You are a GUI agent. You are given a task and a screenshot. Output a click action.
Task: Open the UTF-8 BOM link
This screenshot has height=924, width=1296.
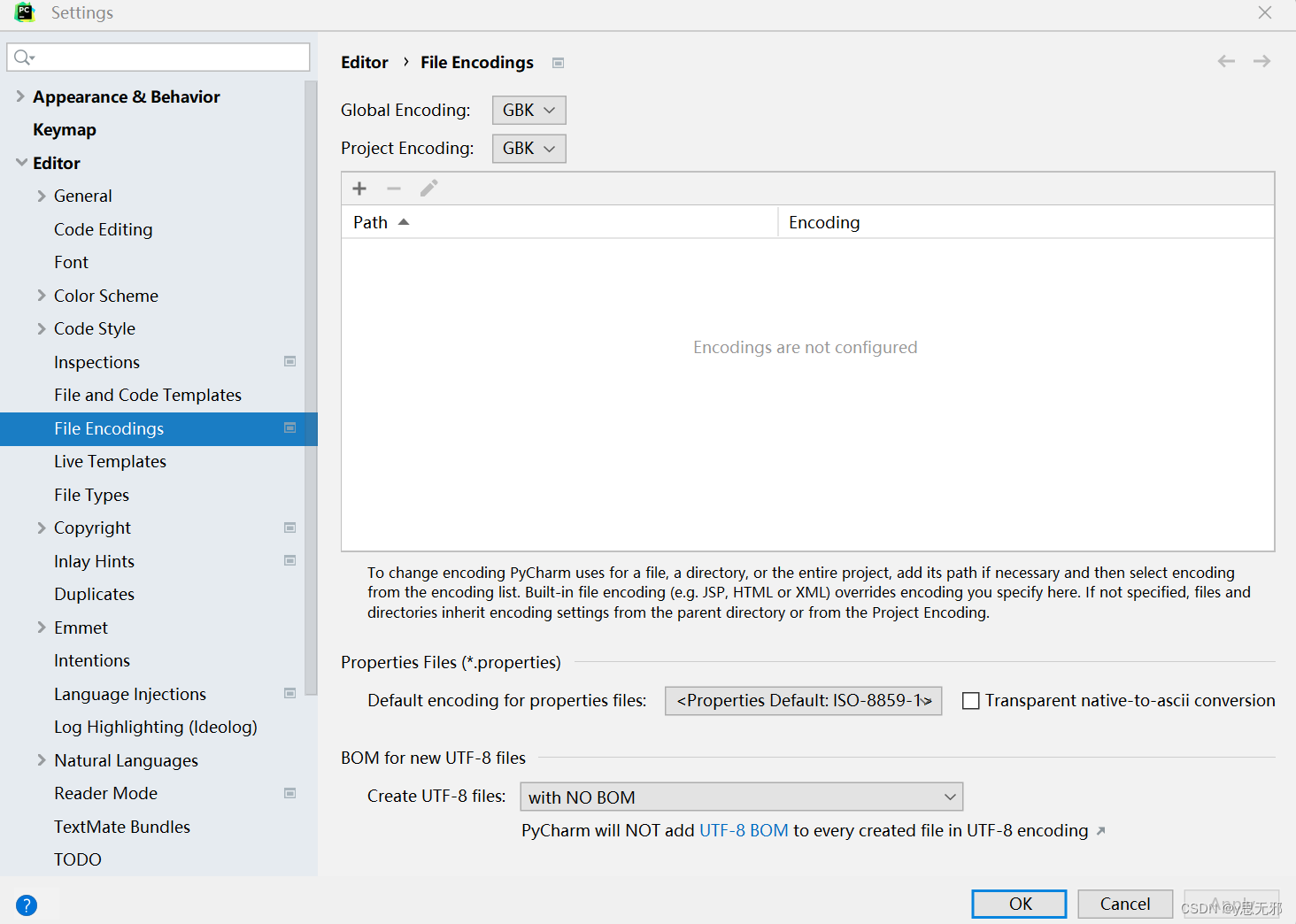[x=744, y=831]
